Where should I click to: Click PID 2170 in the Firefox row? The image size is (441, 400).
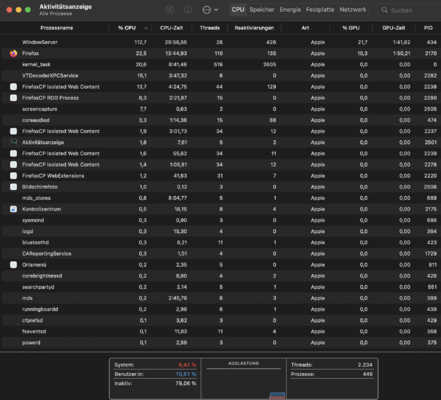click(x=430, y=53)
